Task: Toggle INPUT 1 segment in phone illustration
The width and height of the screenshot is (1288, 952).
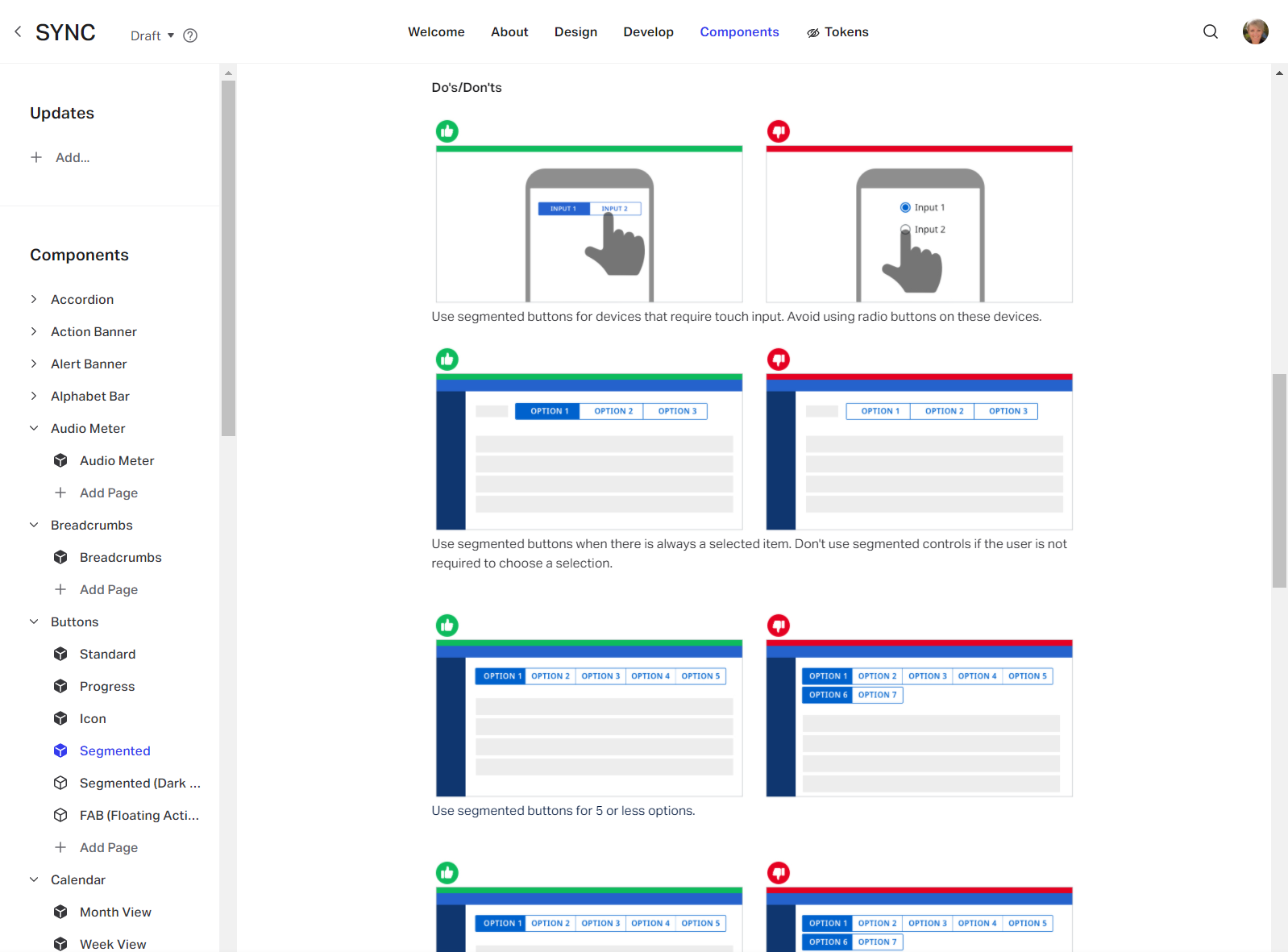Action: coord(563,209)
